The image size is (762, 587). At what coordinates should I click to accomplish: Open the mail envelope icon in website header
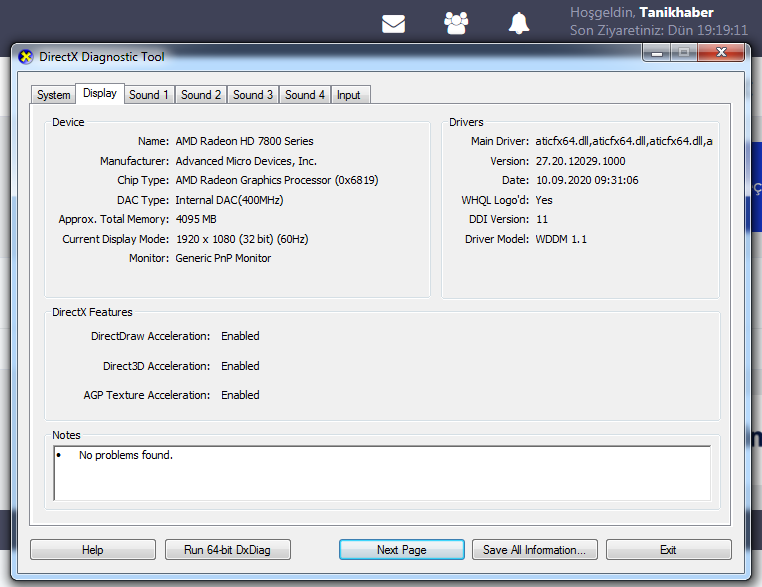[393, 23]
